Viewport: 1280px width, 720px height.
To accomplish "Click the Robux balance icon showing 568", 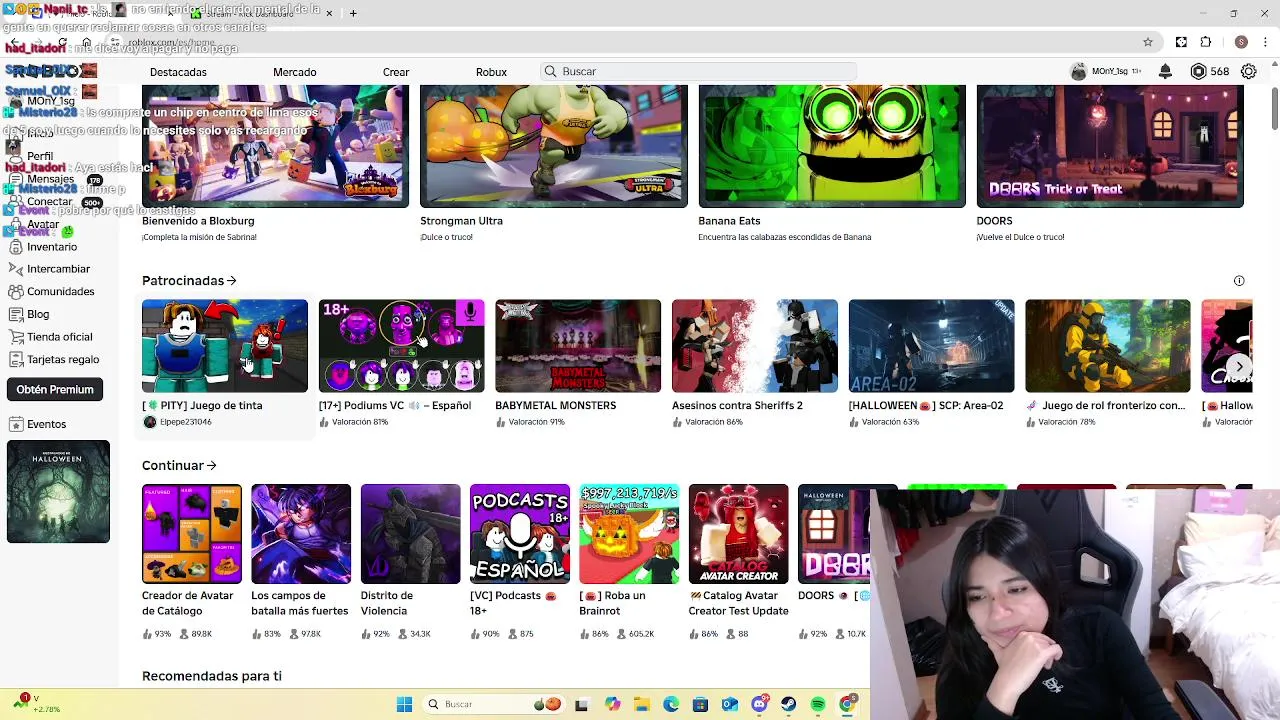I will pyautogui.click(x=1198, y=71).
